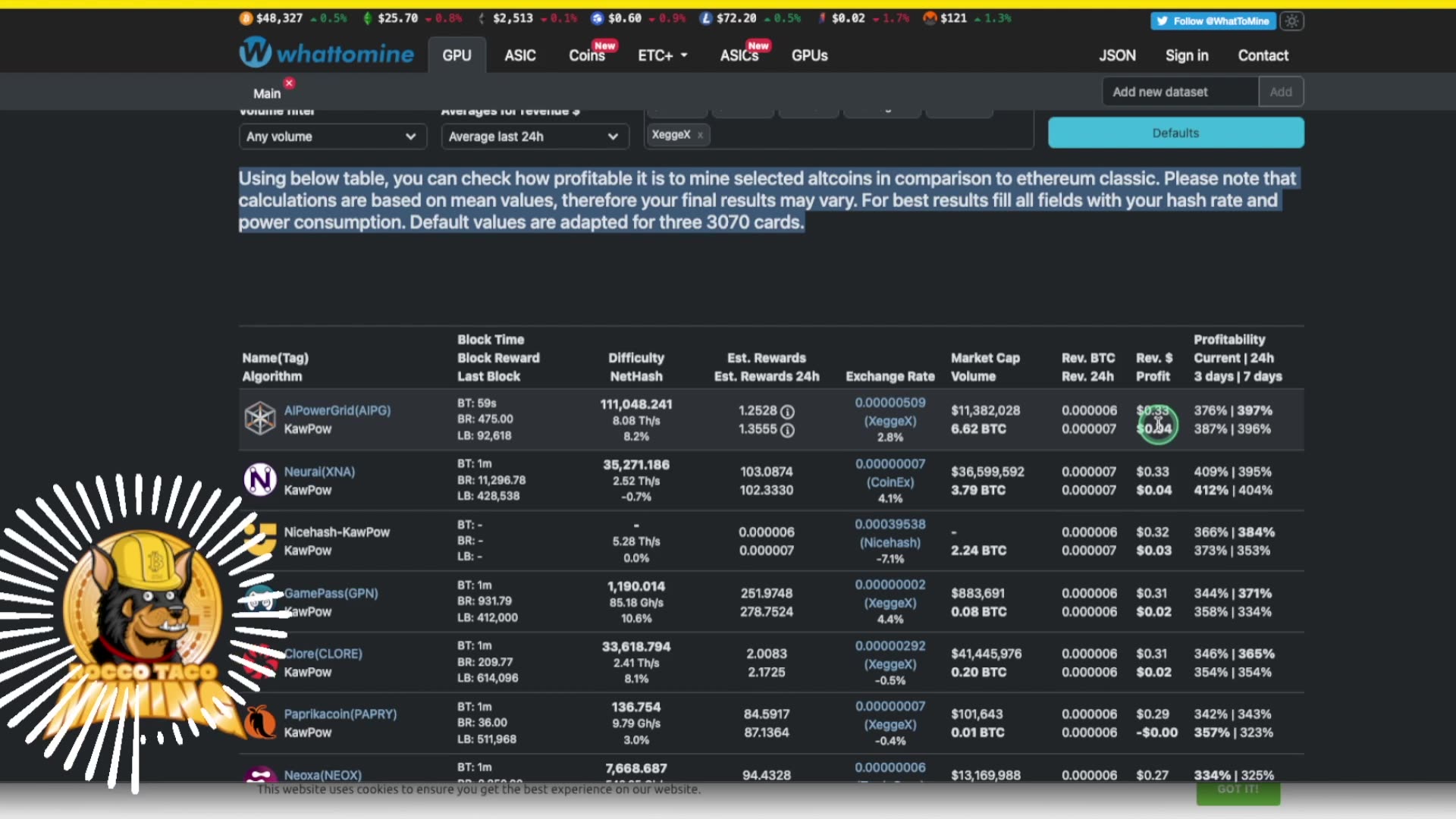Open the Any volume filter dropdown
This screenshot has height=819, width=1456.
pyautogui.click(x=332, y=136)
